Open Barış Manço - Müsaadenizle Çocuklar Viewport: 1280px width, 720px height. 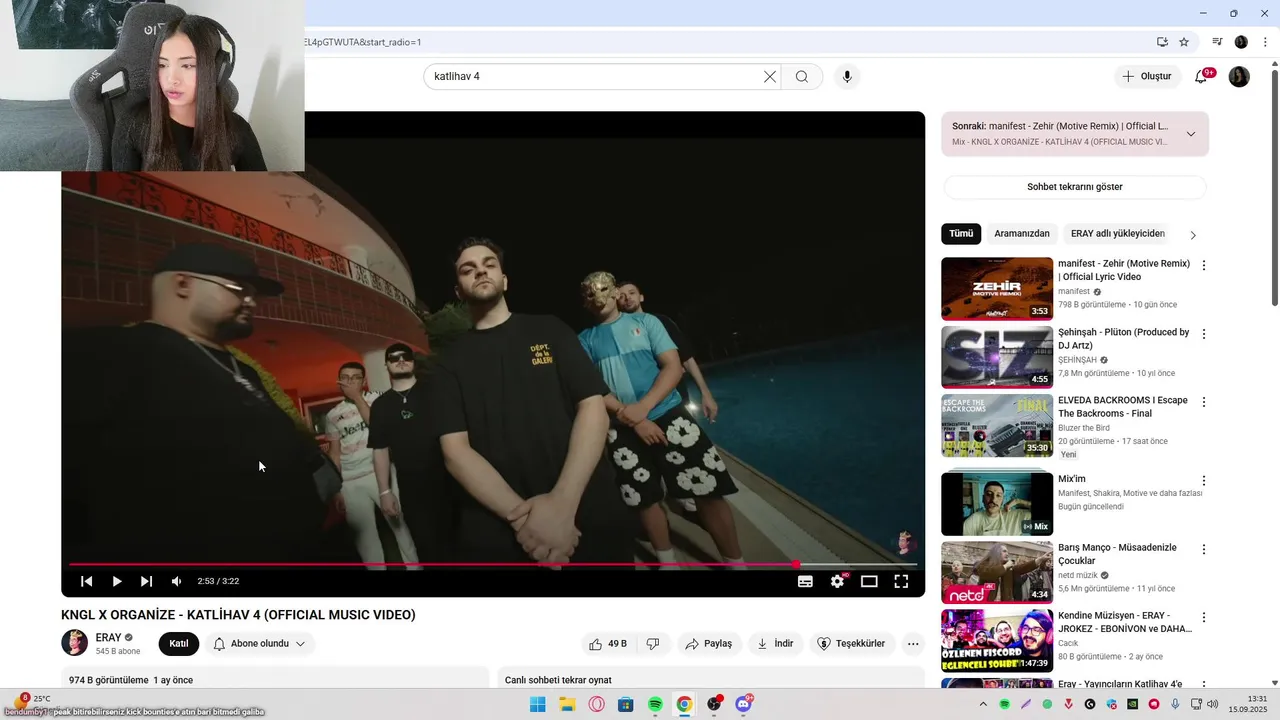coord(1117,554)
